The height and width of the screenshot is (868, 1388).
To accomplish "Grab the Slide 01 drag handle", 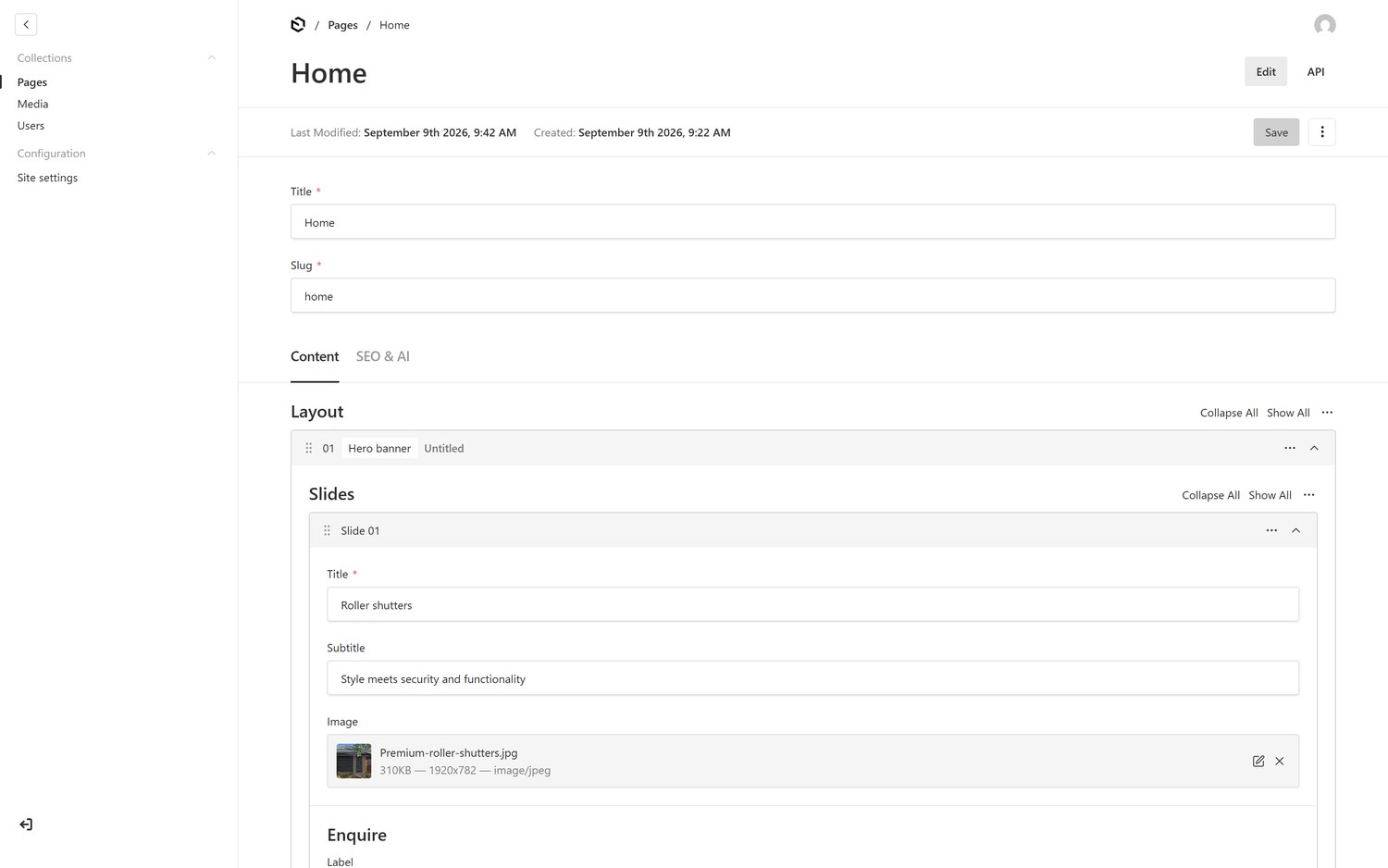I will [327, 530].
